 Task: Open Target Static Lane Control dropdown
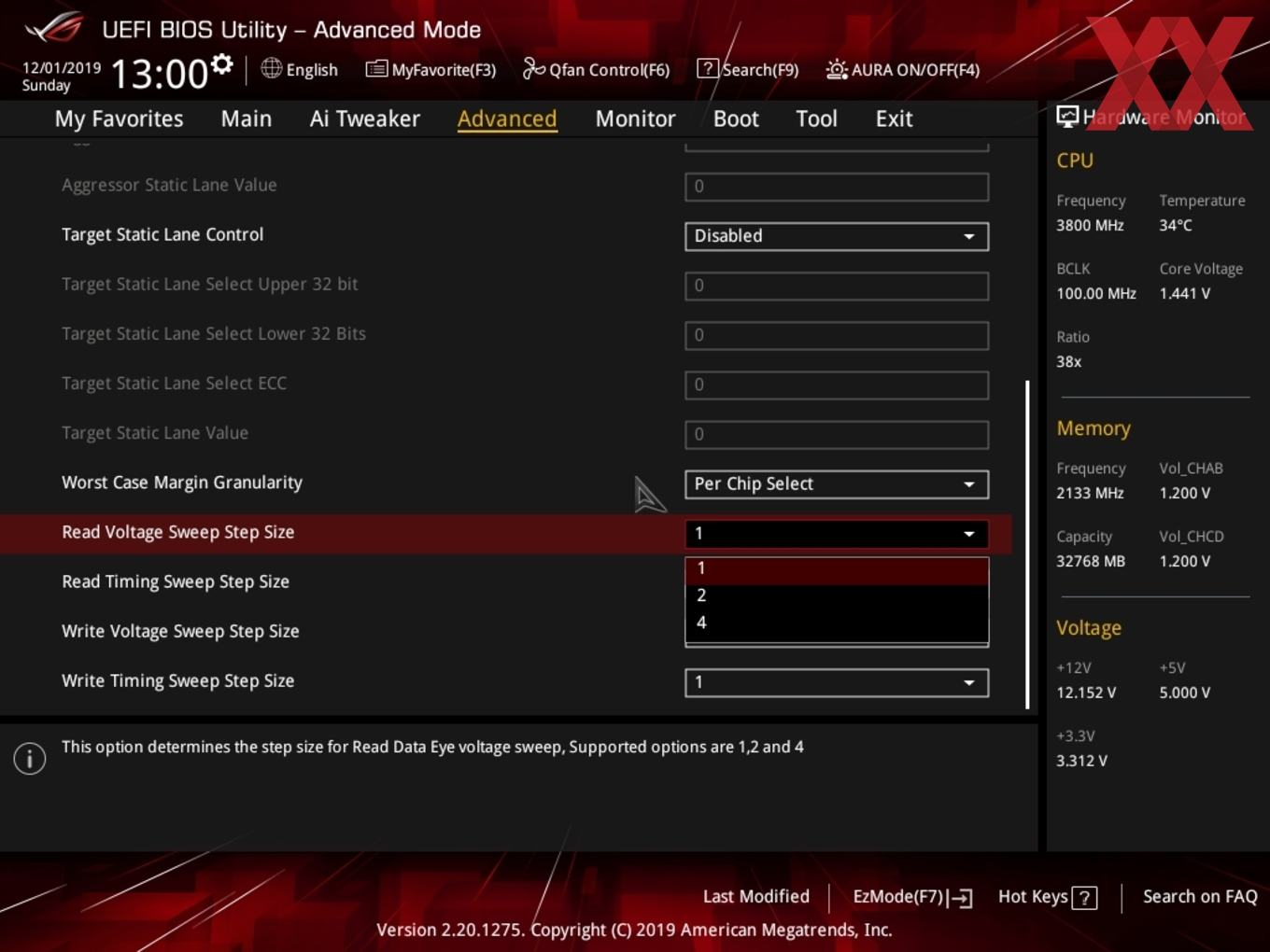point(837,236)
